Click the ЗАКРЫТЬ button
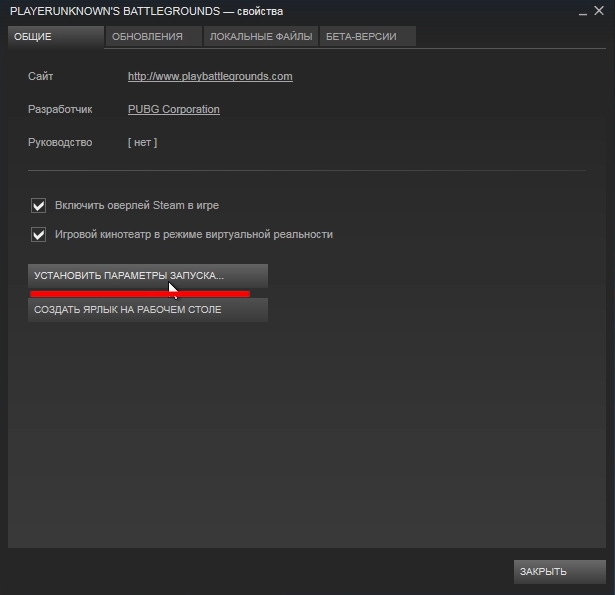Screen dimensions: 615x595 click(560, 571)
